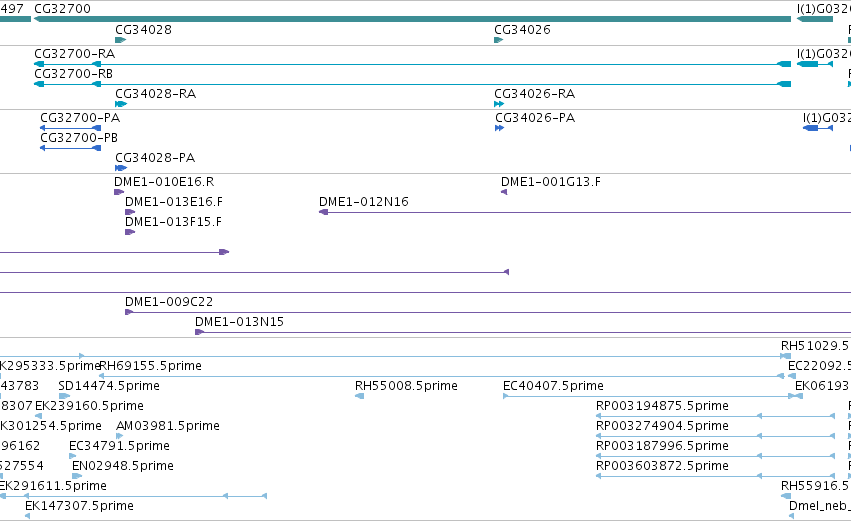Select the CG34028-PA protein glyph
Image resolution: width=851 pixels, height=521 pixels.
pyautogui.click(x=121, y=168)
